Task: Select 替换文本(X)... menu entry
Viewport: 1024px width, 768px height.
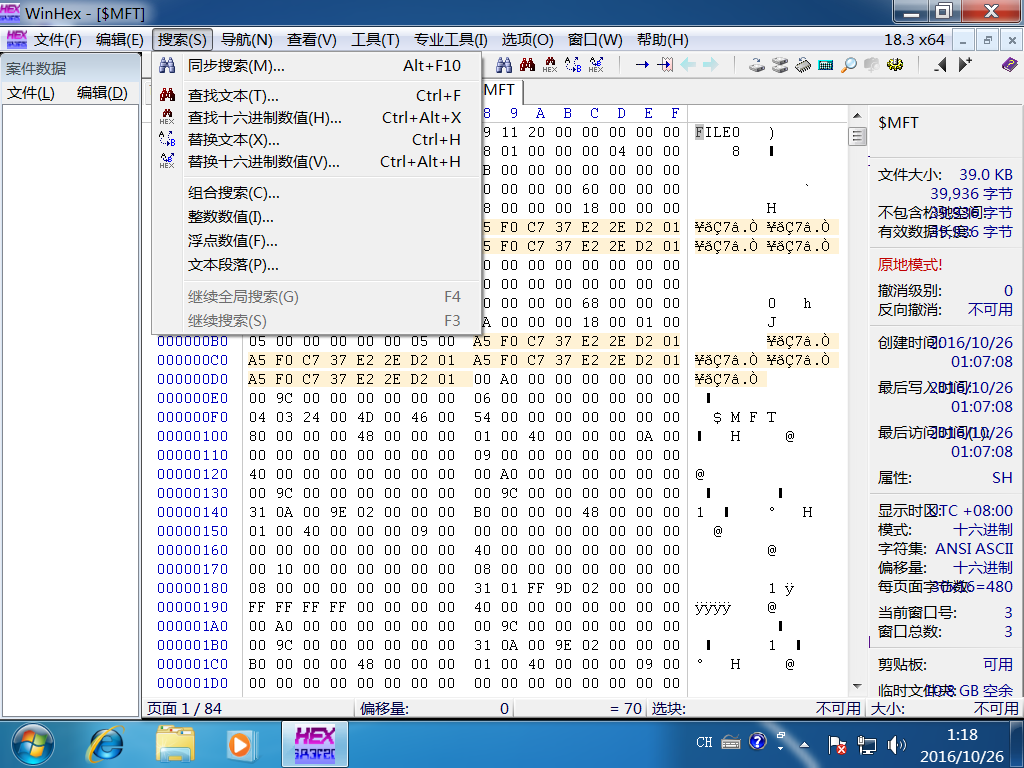Action: click(x=316, y=140)
